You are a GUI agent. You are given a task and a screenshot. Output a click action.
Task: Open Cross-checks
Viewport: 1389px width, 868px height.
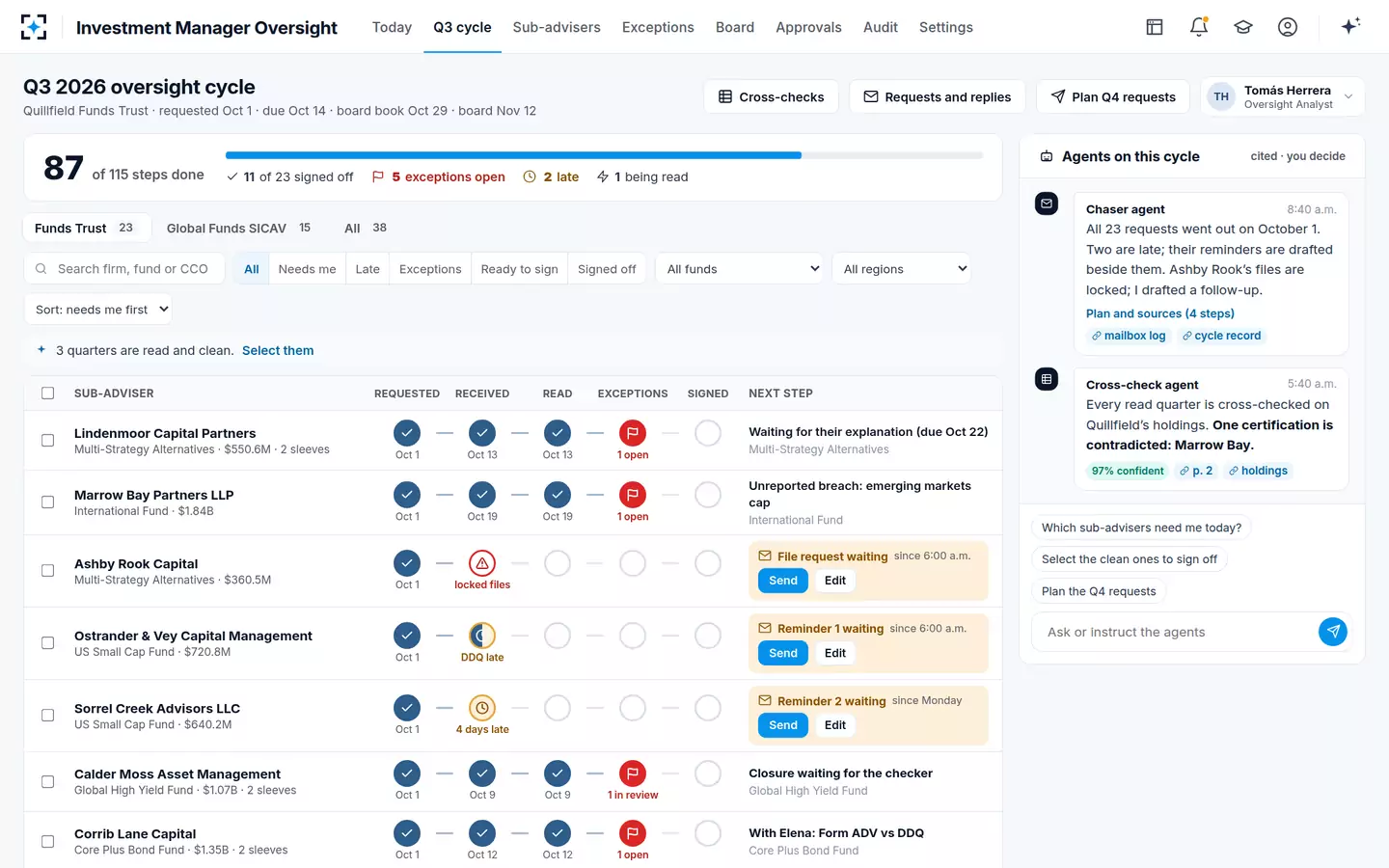[x=771, y=96]
